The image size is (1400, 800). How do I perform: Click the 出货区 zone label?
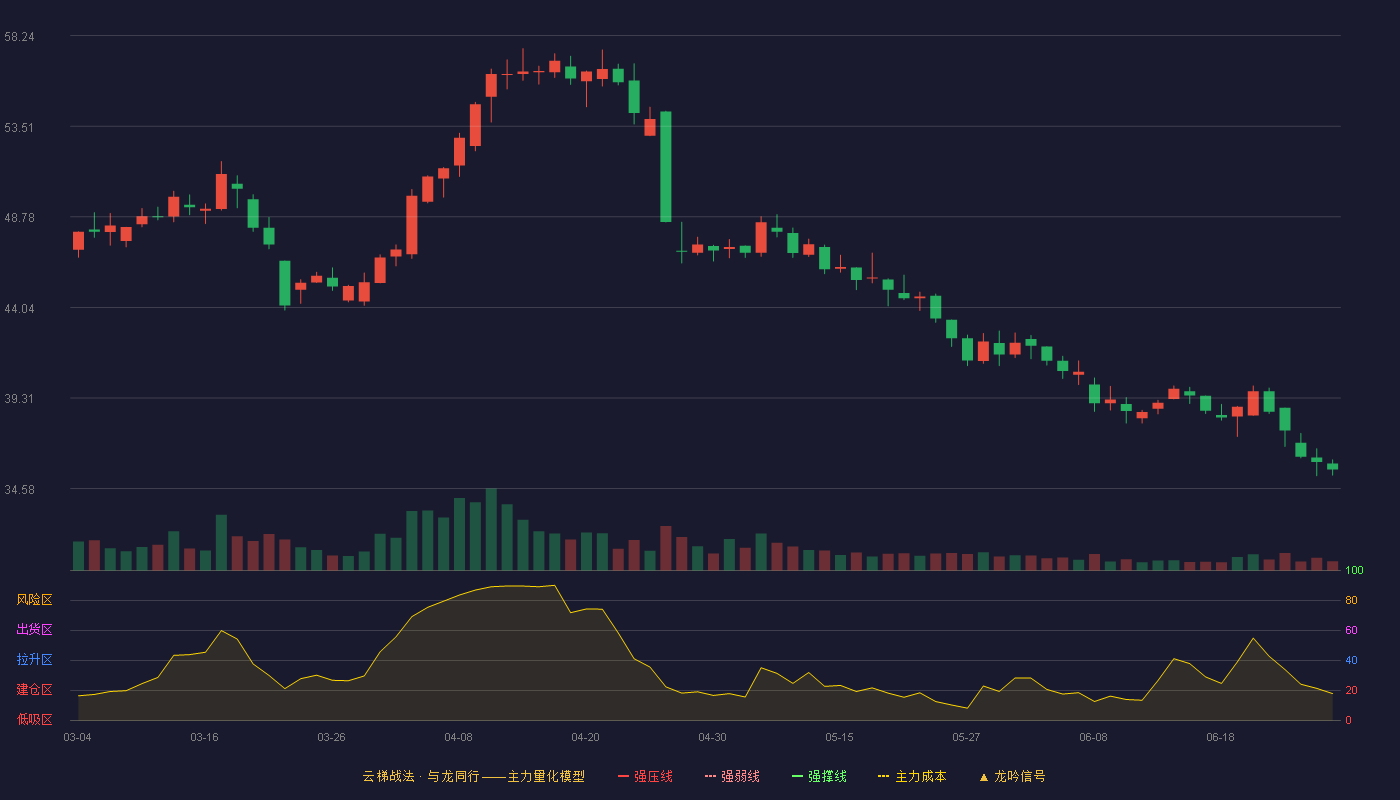click(35, 630)
